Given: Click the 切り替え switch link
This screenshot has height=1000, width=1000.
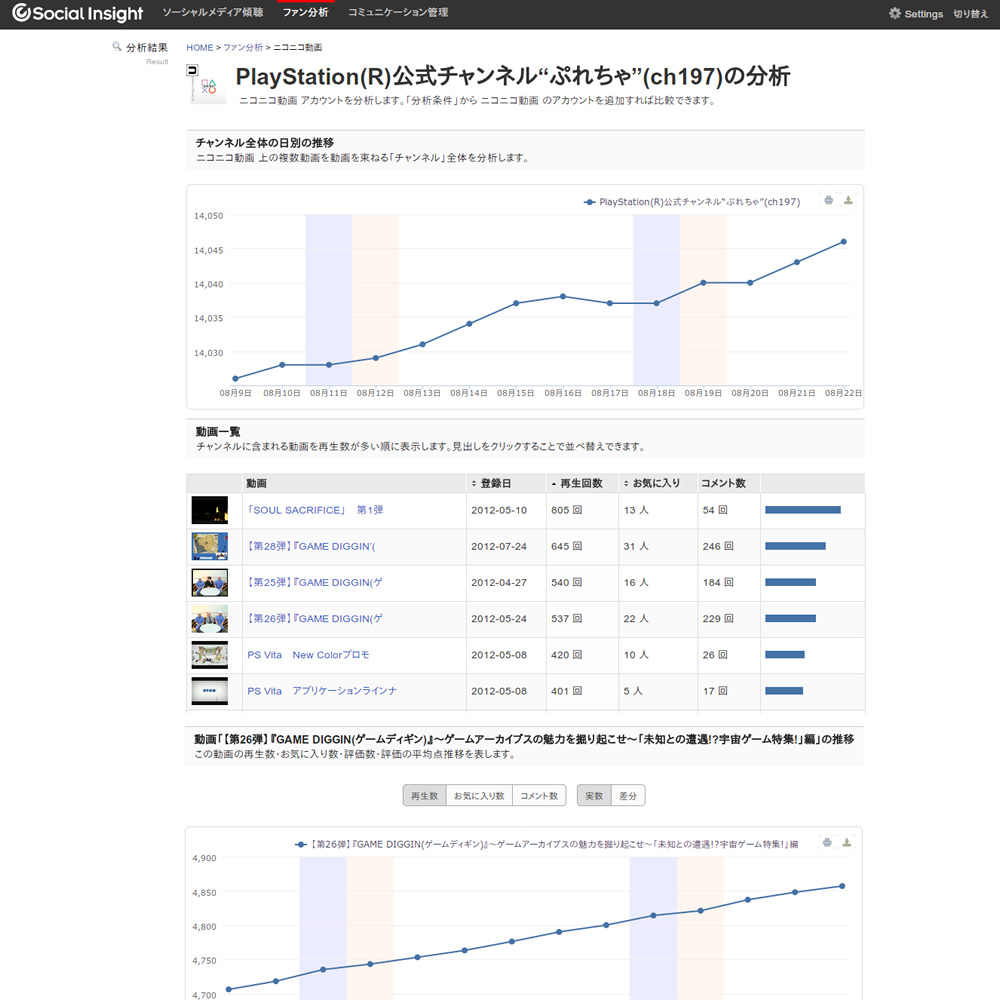Looking at the screenshot, I should pyautogui.click(x=971, y=14).
